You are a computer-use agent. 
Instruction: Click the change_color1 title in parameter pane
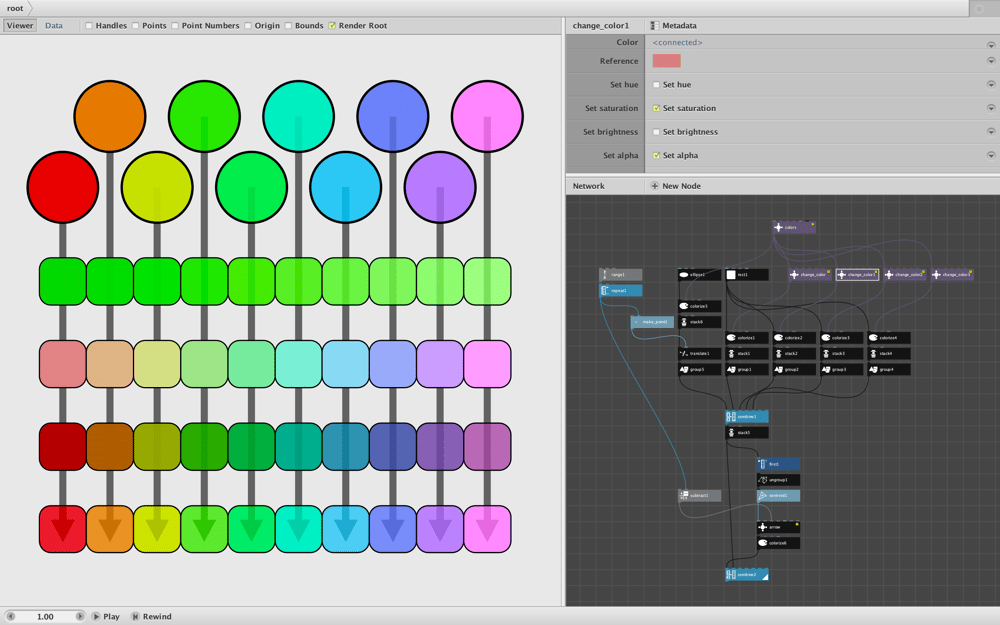601,26
